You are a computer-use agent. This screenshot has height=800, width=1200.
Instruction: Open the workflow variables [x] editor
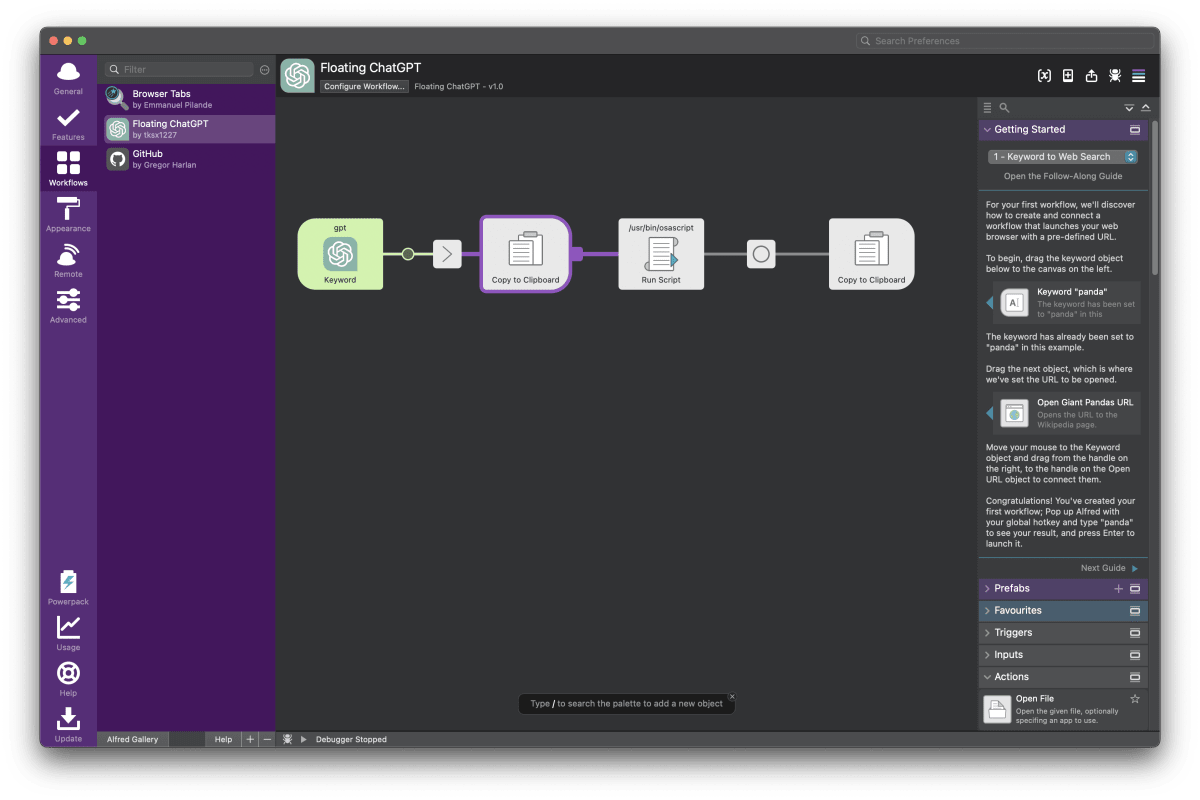(1044, 76)
